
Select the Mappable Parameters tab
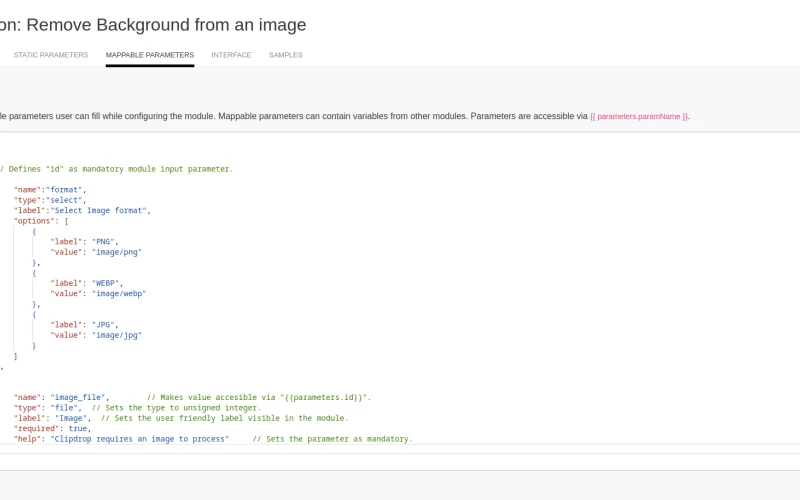(150, 55)
